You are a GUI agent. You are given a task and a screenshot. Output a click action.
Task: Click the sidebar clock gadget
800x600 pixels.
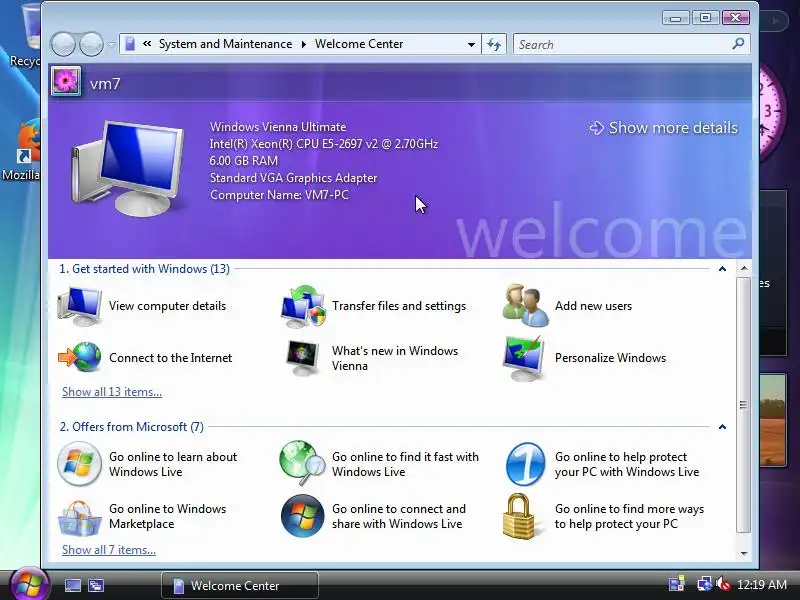point(773,112)
